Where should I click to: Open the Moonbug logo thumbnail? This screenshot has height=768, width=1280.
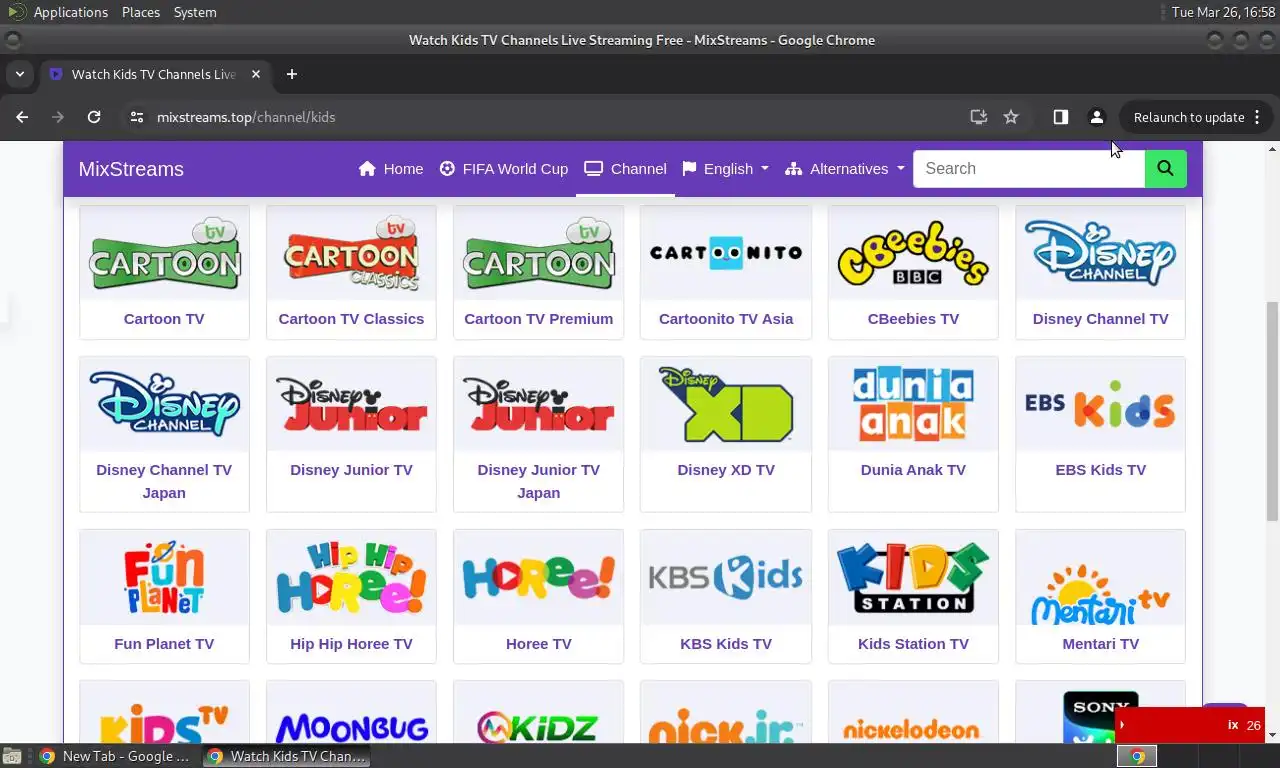(351, 713)
